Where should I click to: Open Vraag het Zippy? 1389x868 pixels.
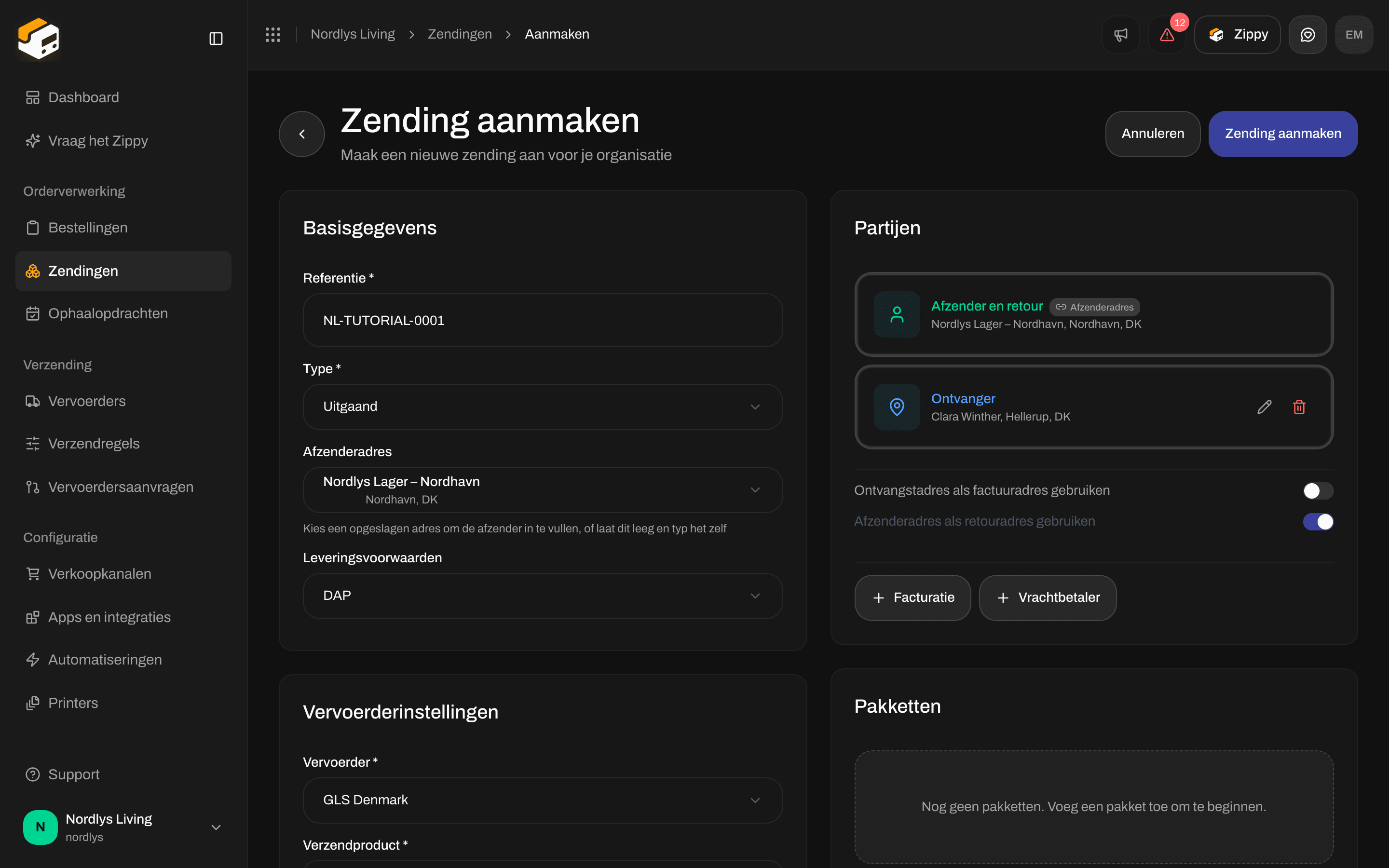pos(123,141)
